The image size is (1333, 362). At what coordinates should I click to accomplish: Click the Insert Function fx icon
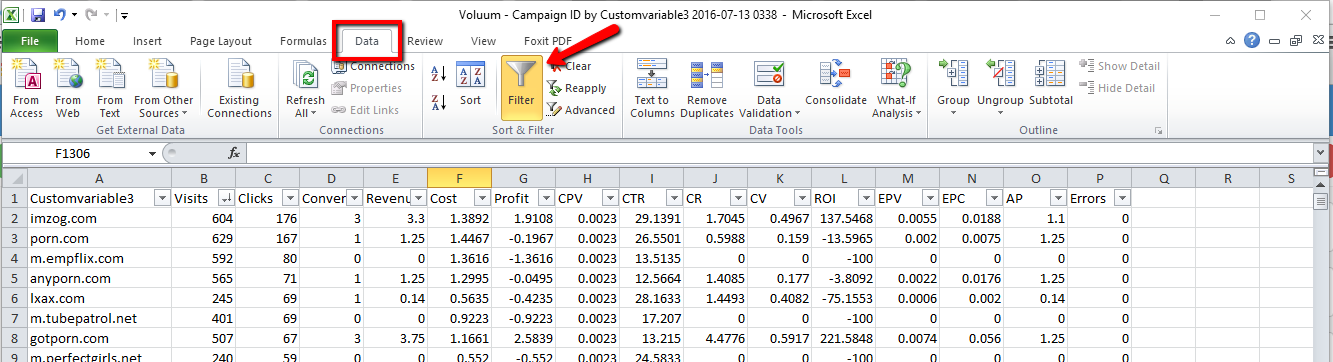[x=234, y=153]
